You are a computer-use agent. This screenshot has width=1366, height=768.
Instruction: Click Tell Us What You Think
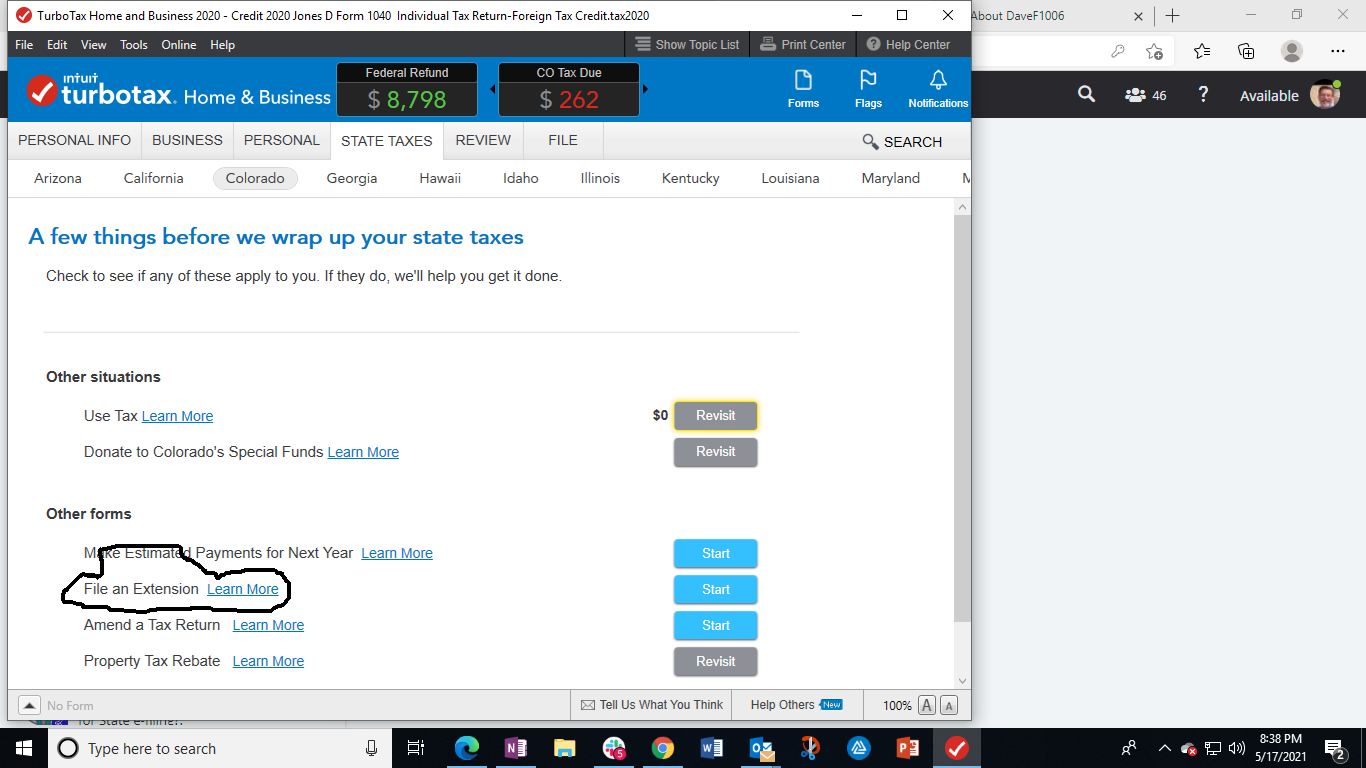[x=652, y=705]
